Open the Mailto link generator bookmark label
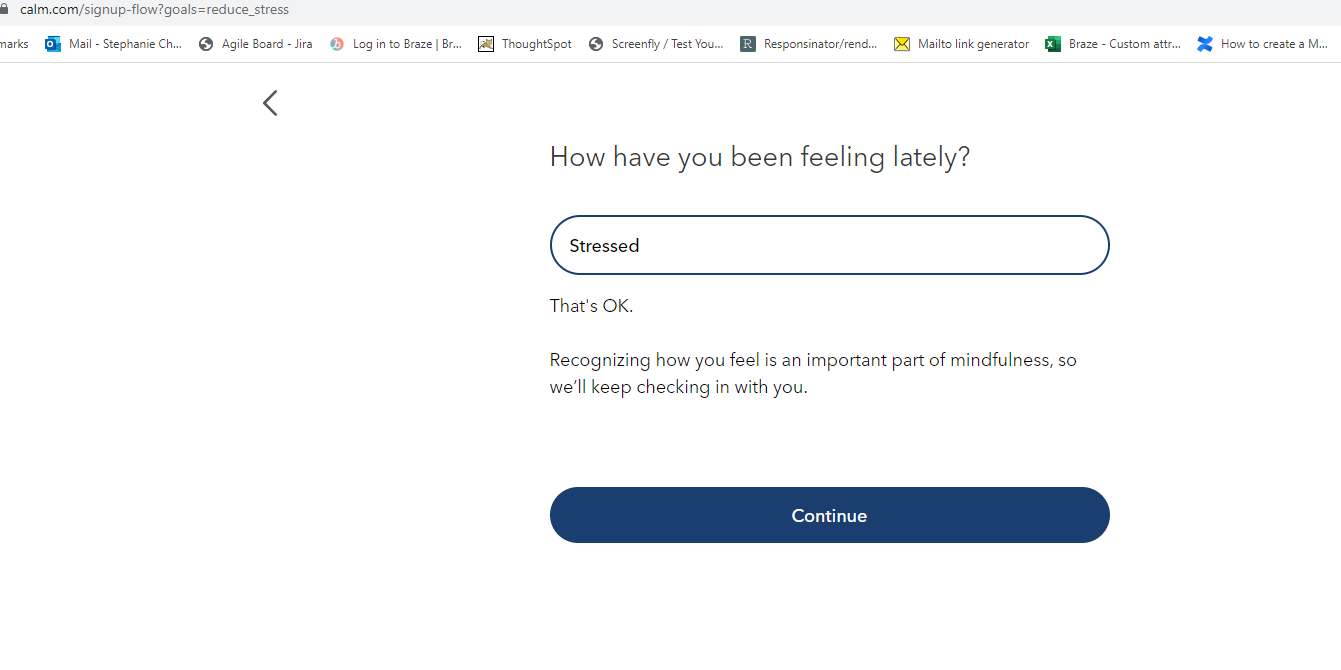 coord(973,44)
